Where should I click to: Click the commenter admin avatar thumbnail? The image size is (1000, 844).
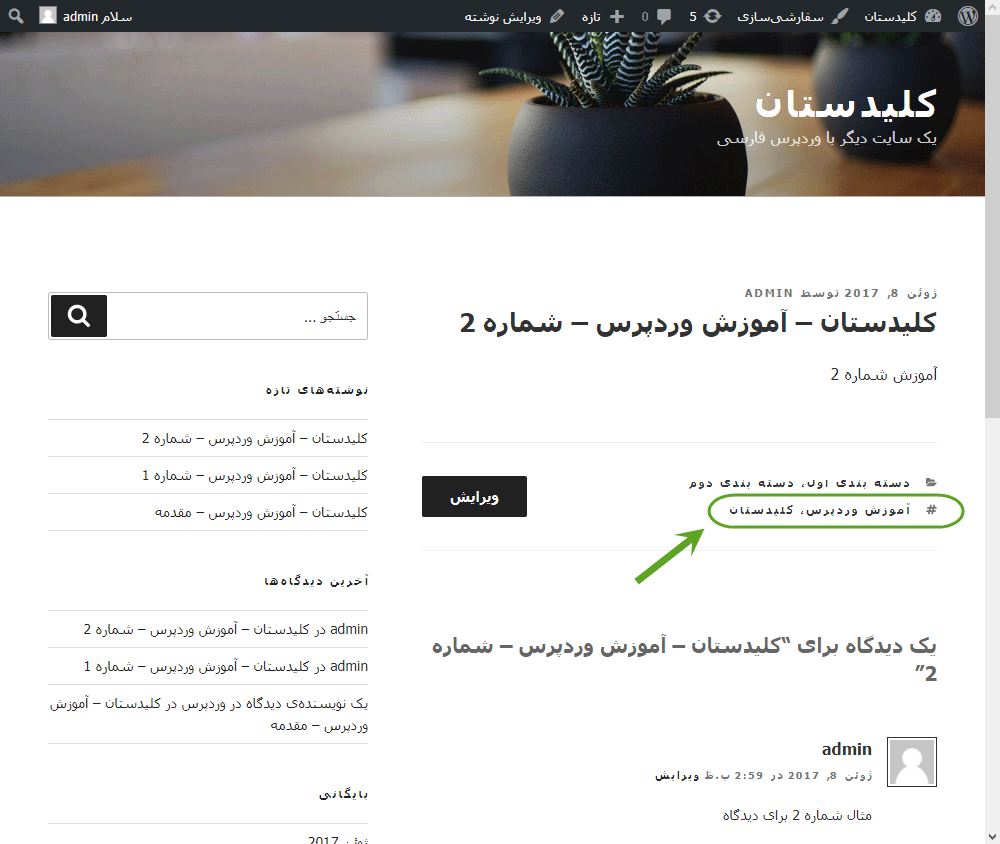click(x=912, y=762)
